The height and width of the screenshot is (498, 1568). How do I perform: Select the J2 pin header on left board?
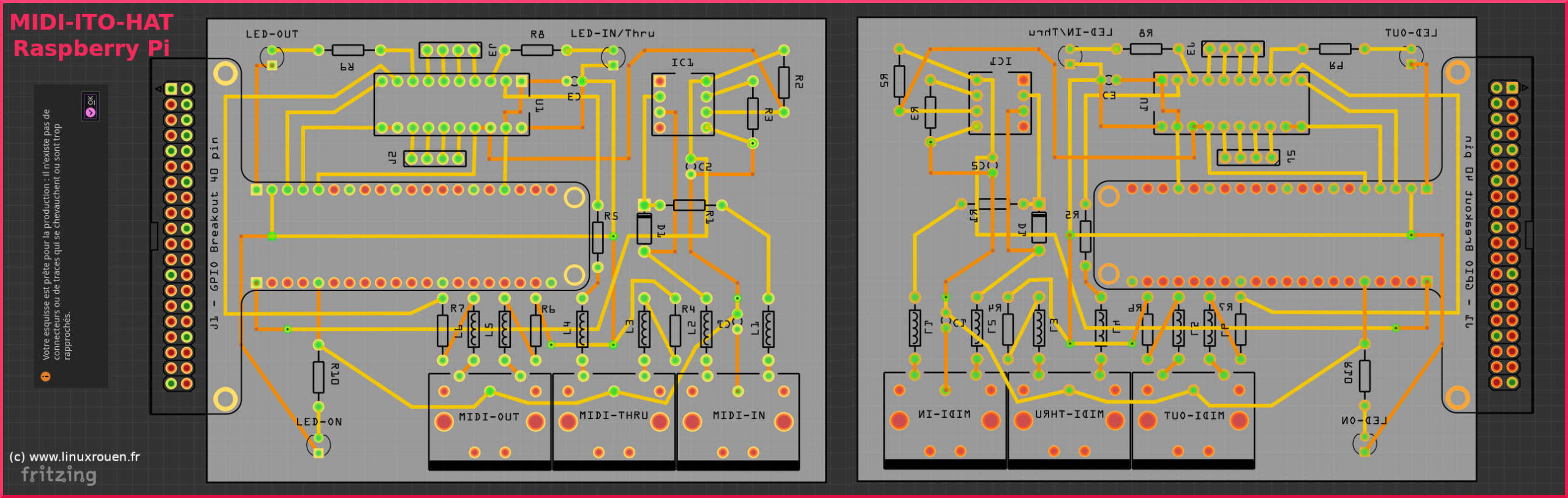click(435, 159)
